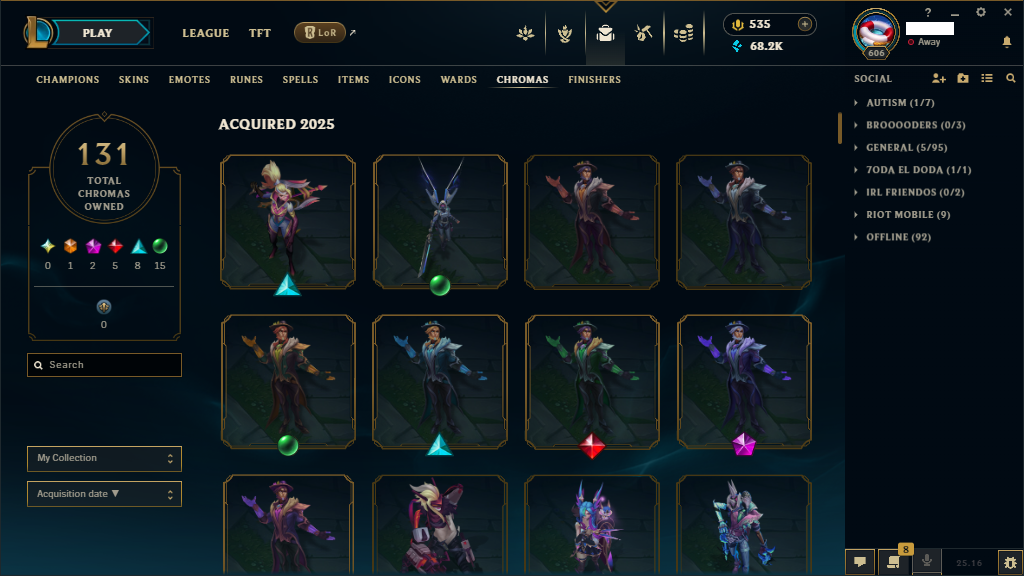Open the Loot crafting icon

(643, 33)
